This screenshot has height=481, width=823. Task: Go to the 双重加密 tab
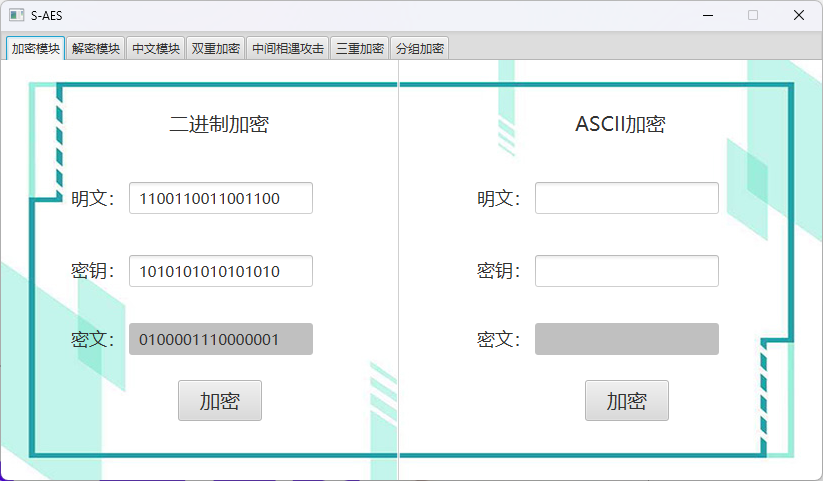tap(215, 48)
